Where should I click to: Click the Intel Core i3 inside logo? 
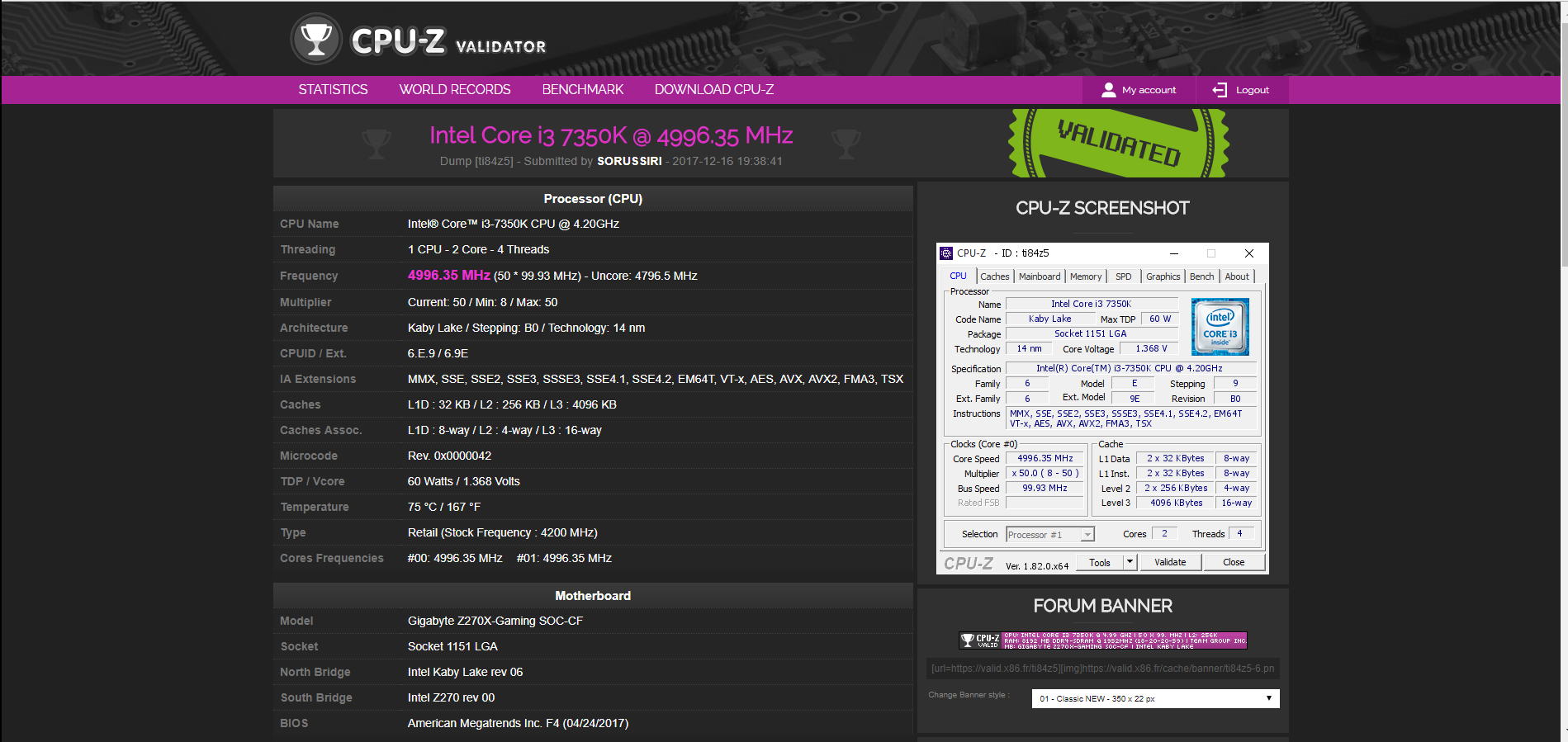pos(1220,327)
